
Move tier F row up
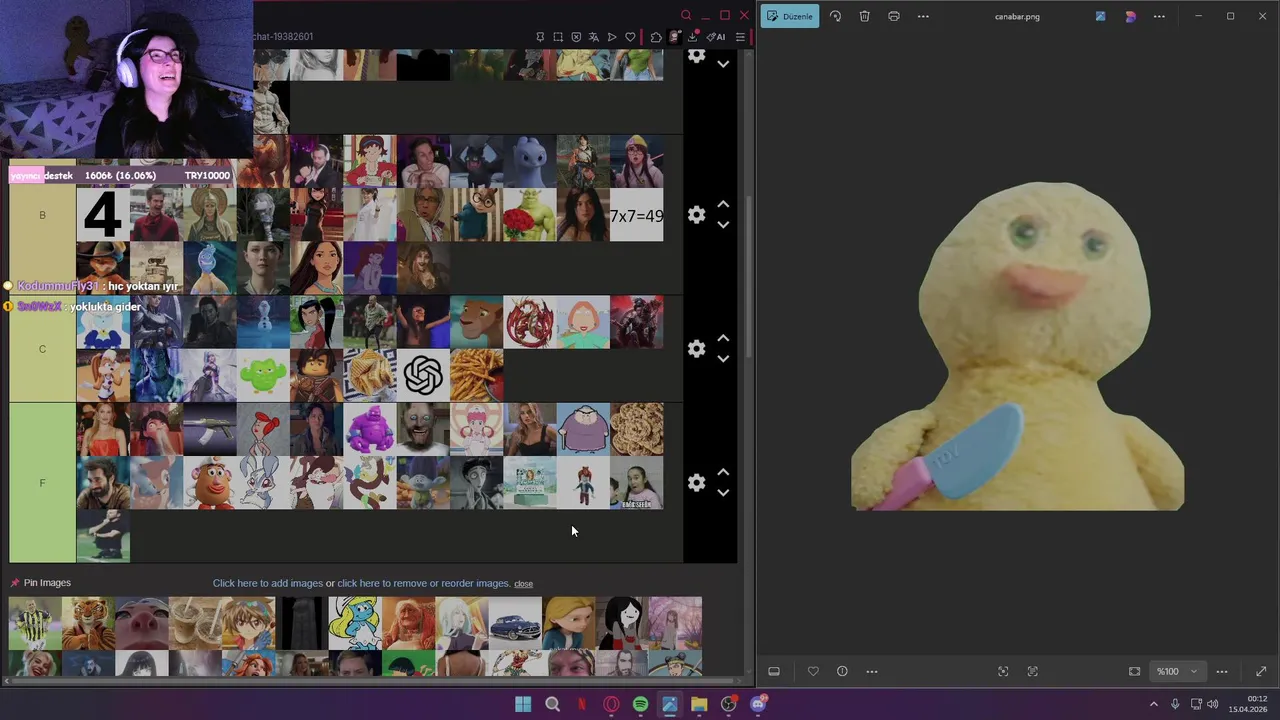tap(723, 473)
